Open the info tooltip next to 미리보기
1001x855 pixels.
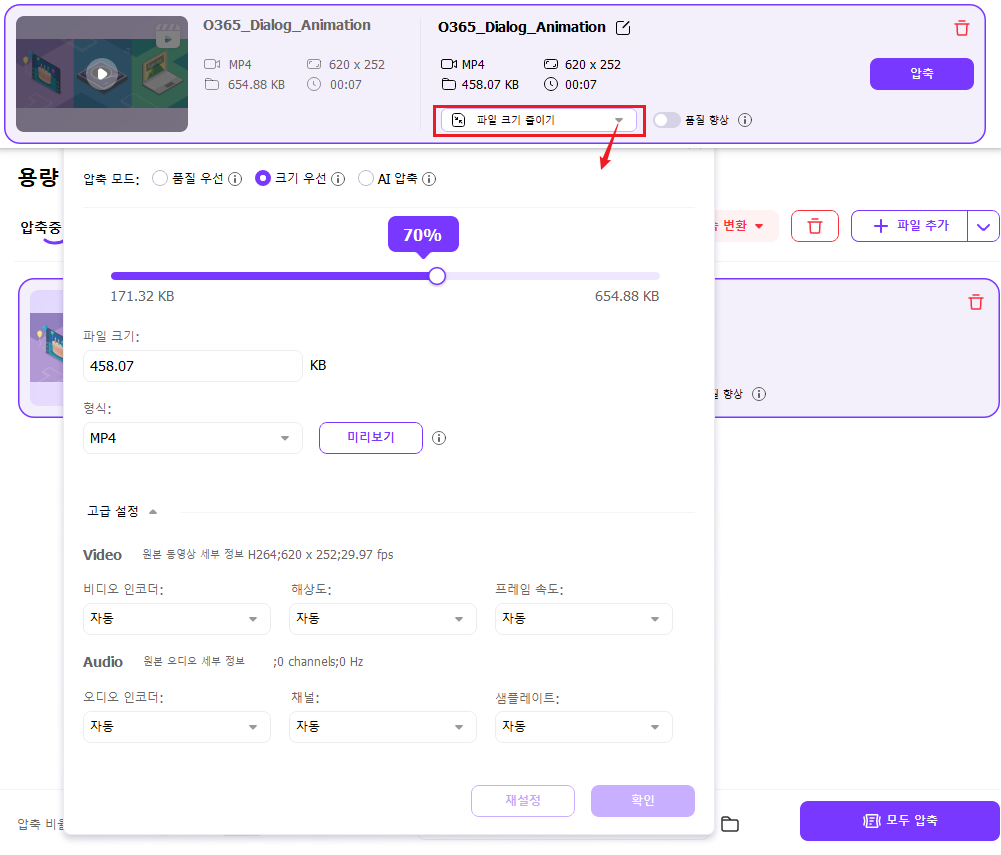[439, 437]
